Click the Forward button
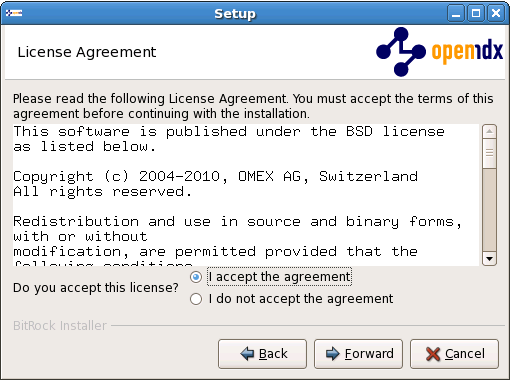The height and width of the screenshot is (380, 510). (358, 354)
